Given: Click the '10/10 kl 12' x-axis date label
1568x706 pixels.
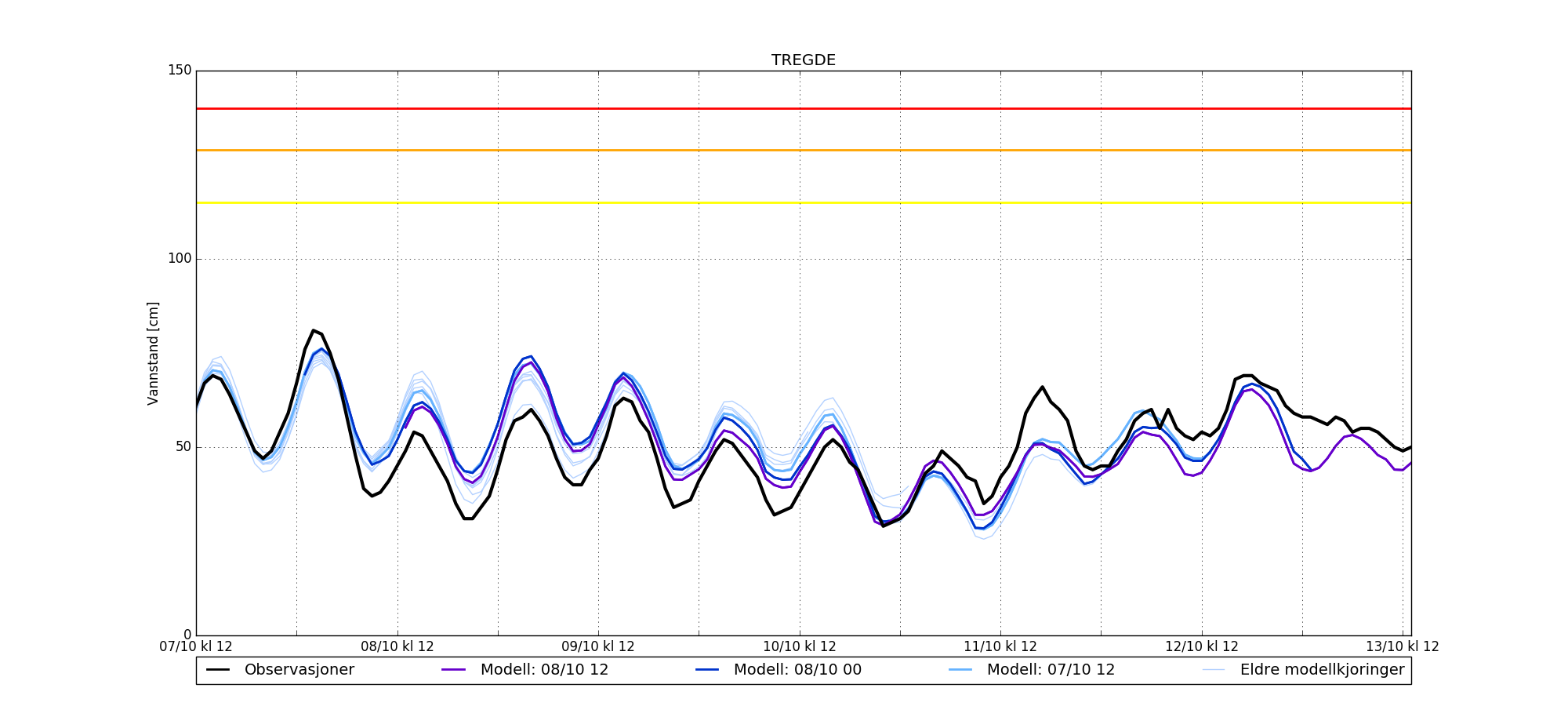Looking at the screenshot, I should click(x=800, y=647).
